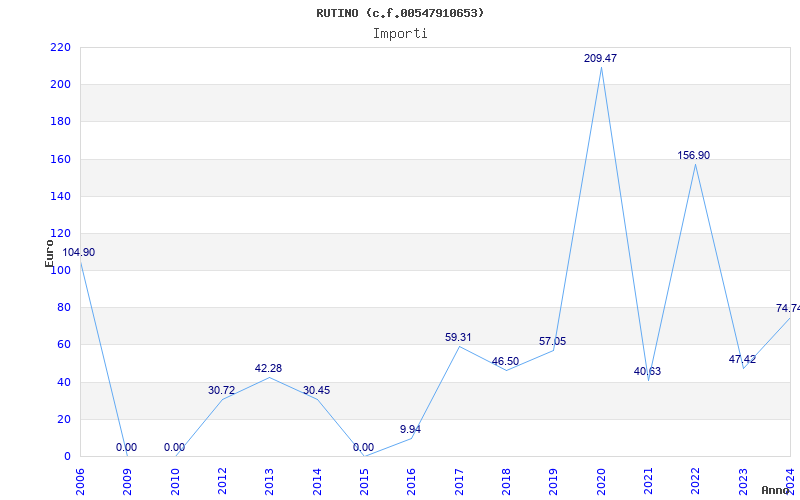Click the Anno x-axis title
This screenshot has height=500, width=800.
(x=776, y=490)
